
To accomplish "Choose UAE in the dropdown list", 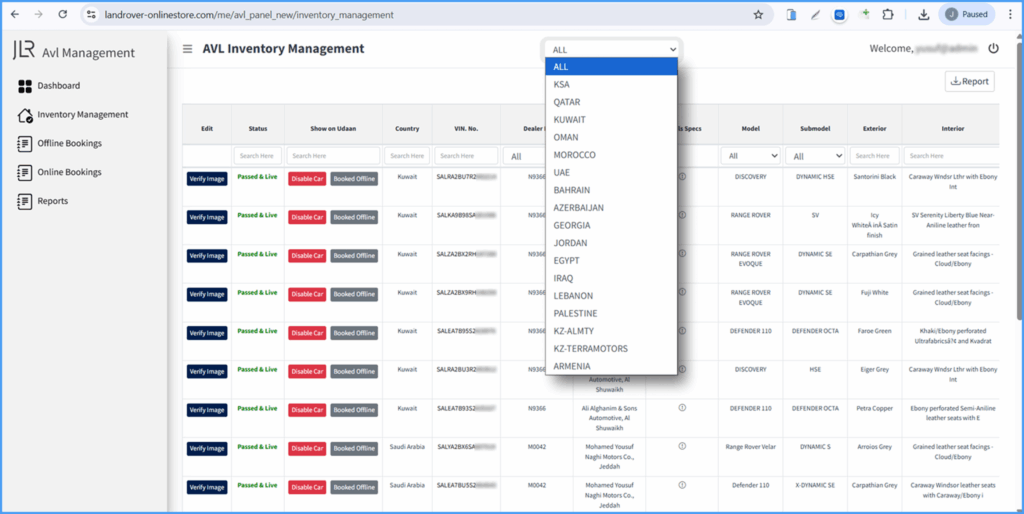I will click(562, 173).
